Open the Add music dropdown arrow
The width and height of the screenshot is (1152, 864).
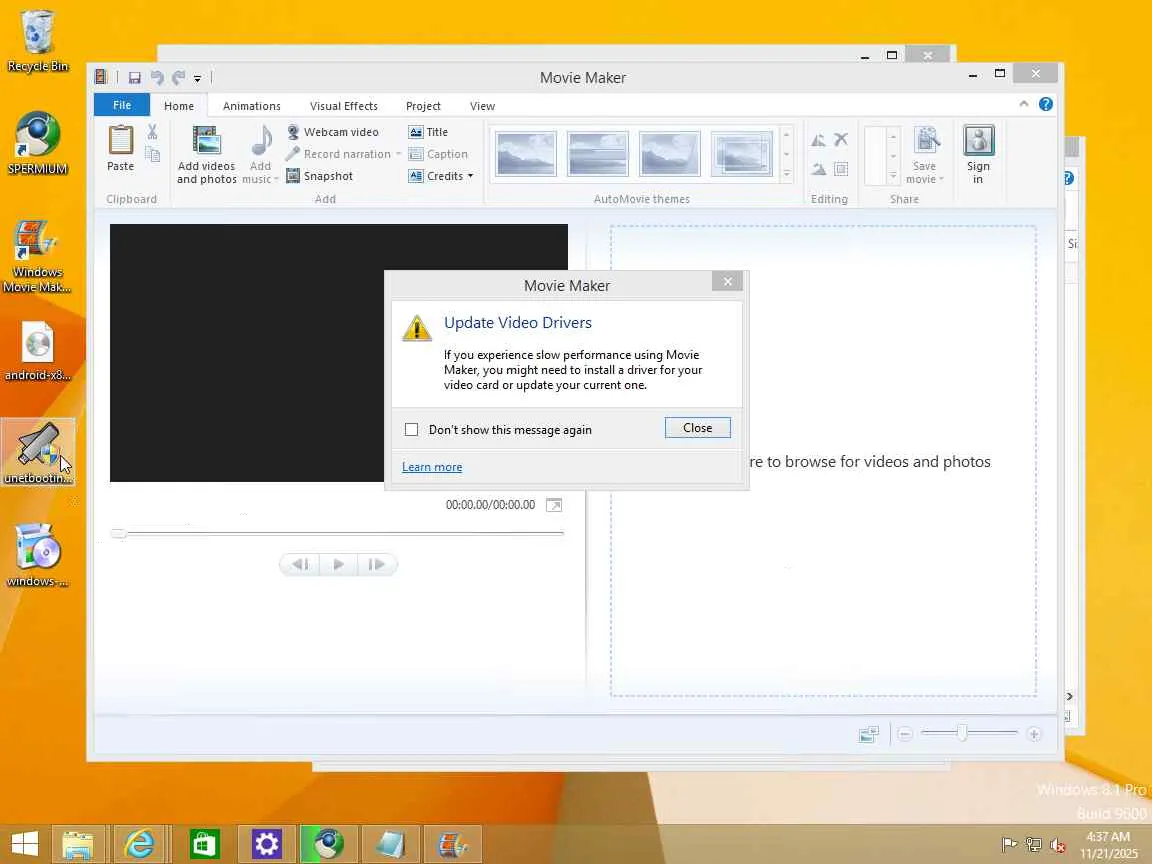(x=276, y=179)
